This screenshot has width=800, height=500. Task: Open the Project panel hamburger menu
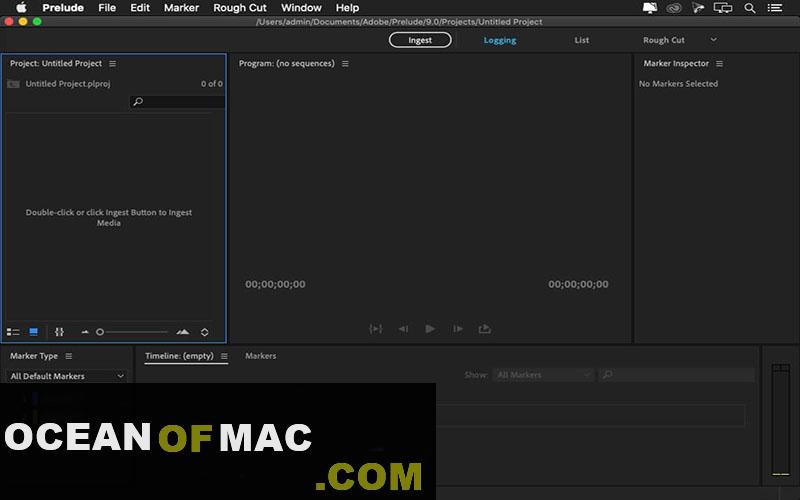[x=112, y=64]
